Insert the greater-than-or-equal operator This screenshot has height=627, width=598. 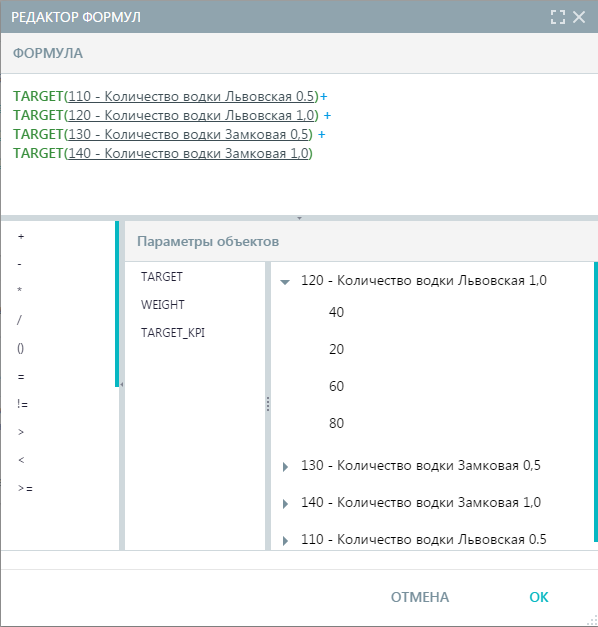coord(25,488)
